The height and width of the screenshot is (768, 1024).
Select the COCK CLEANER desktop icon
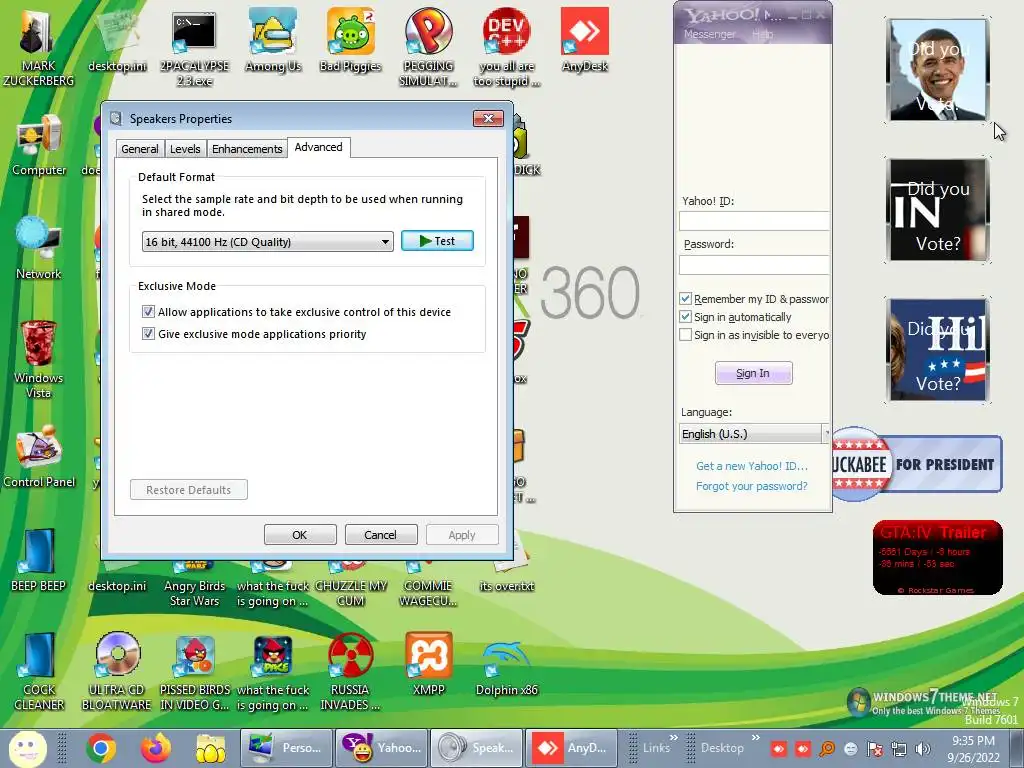(x=39, y=671)
